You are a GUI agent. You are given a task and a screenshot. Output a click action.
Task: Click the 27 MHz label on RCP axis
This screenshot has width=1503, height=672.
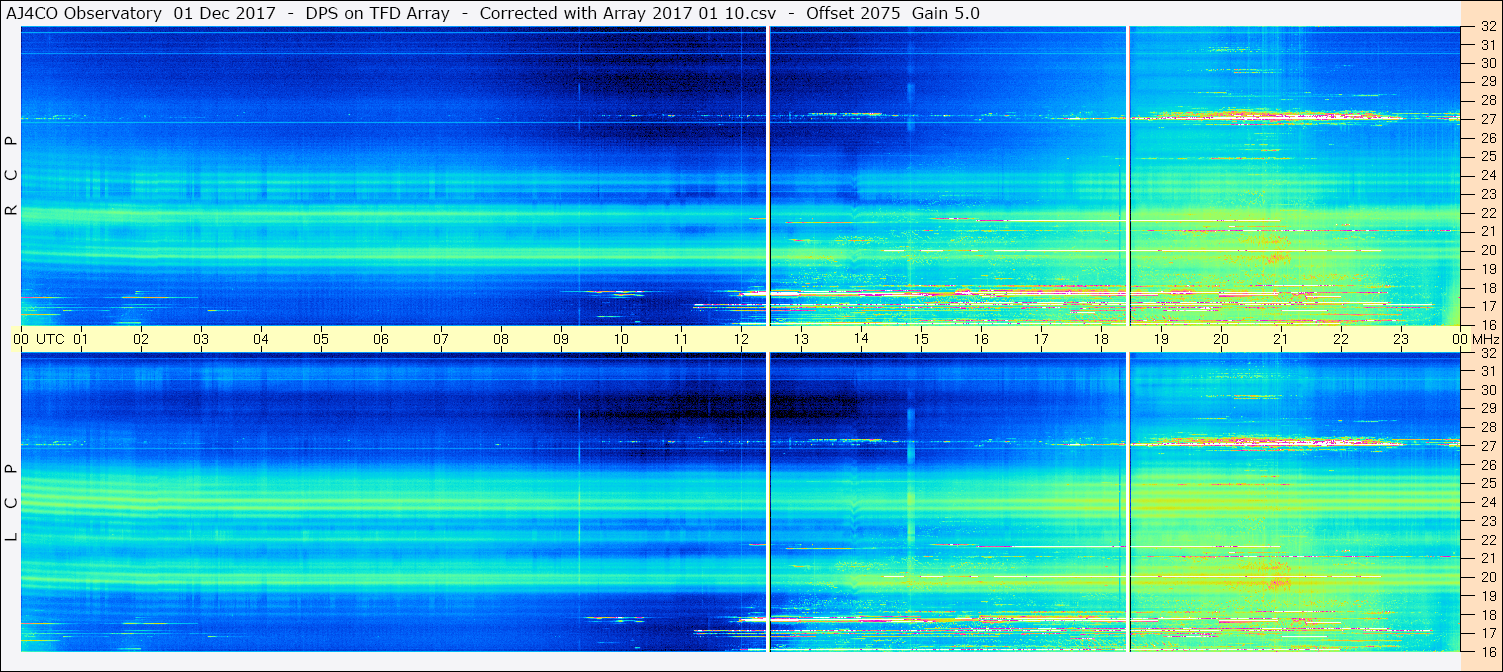coord(1487,119)
